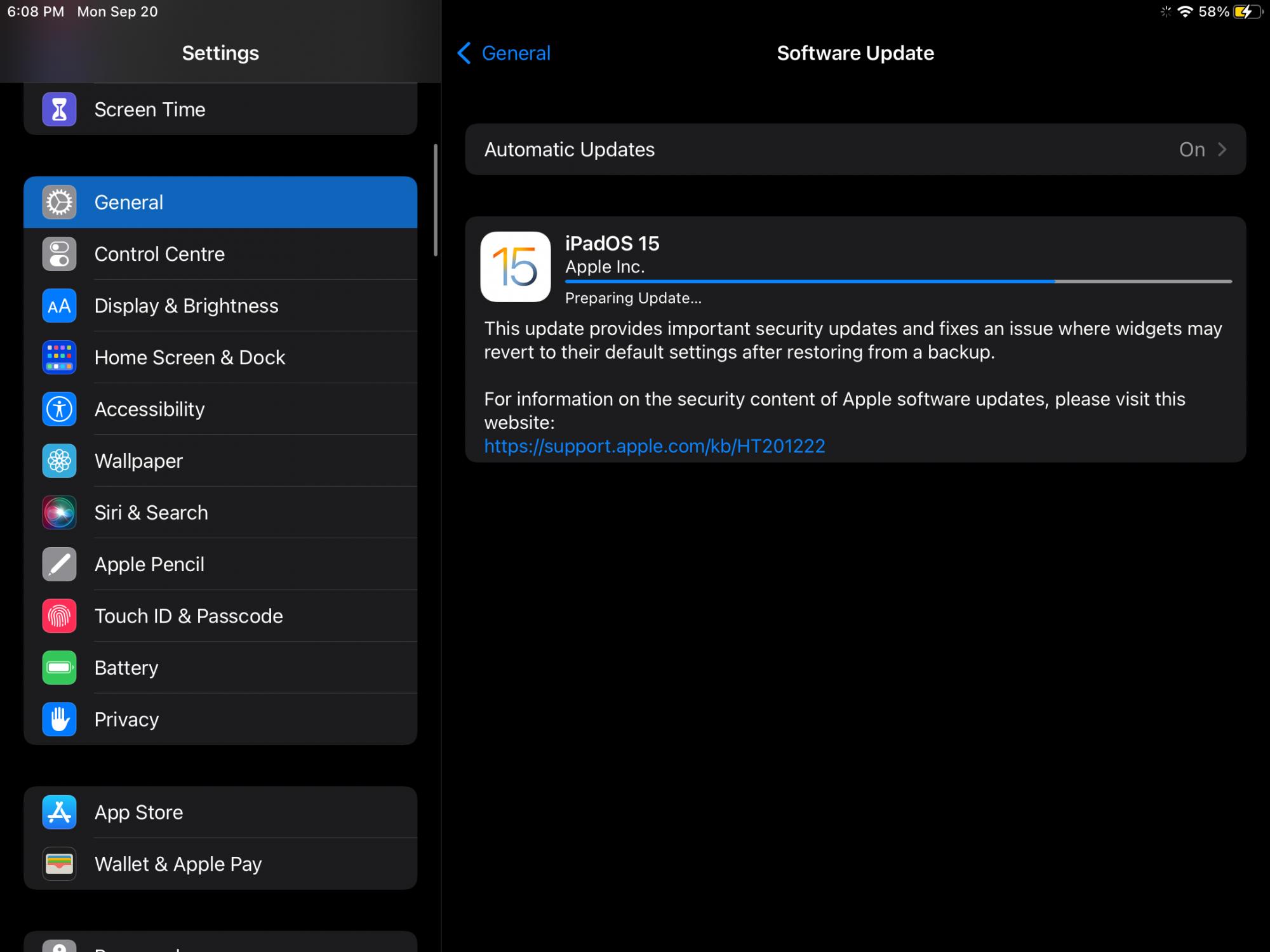This screenshot has width=1270, height=952.
Task: Tap the App Store icon
Action: (59, 812)
